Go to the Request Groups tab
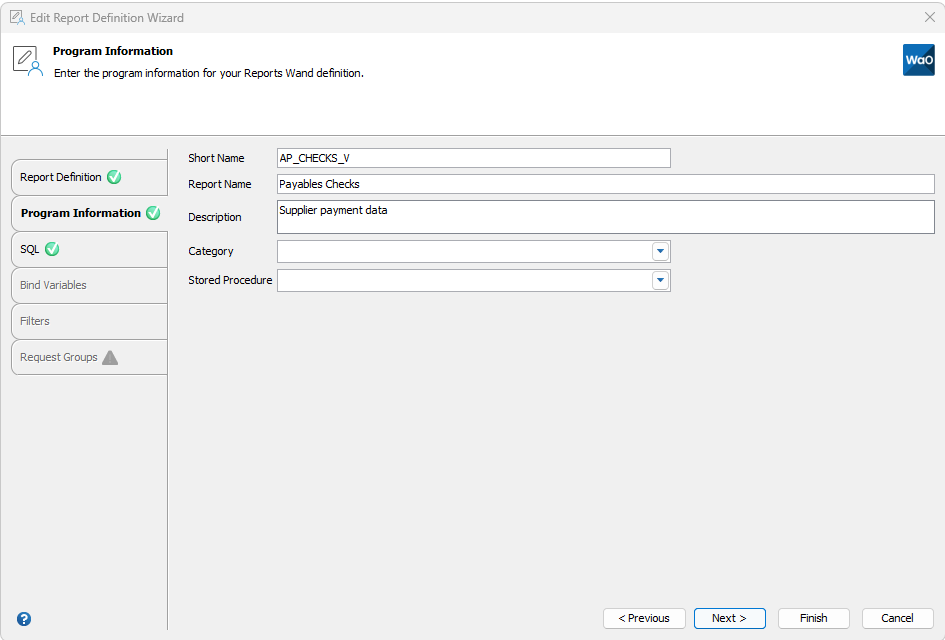945x640 pixels. point(59,357)
